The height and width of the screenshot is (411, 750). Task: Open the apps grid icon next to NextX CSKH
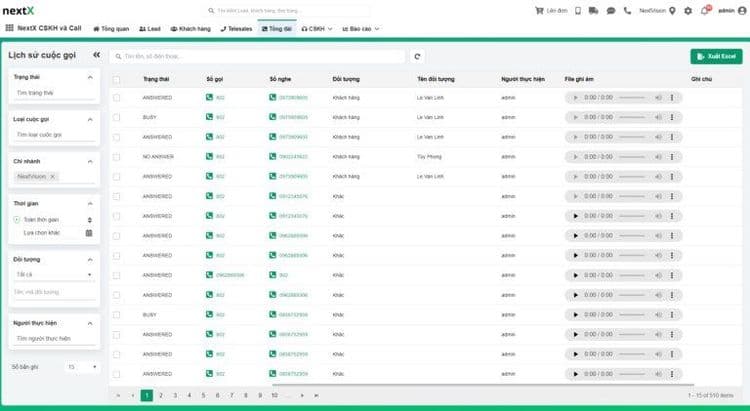point(8,29)
